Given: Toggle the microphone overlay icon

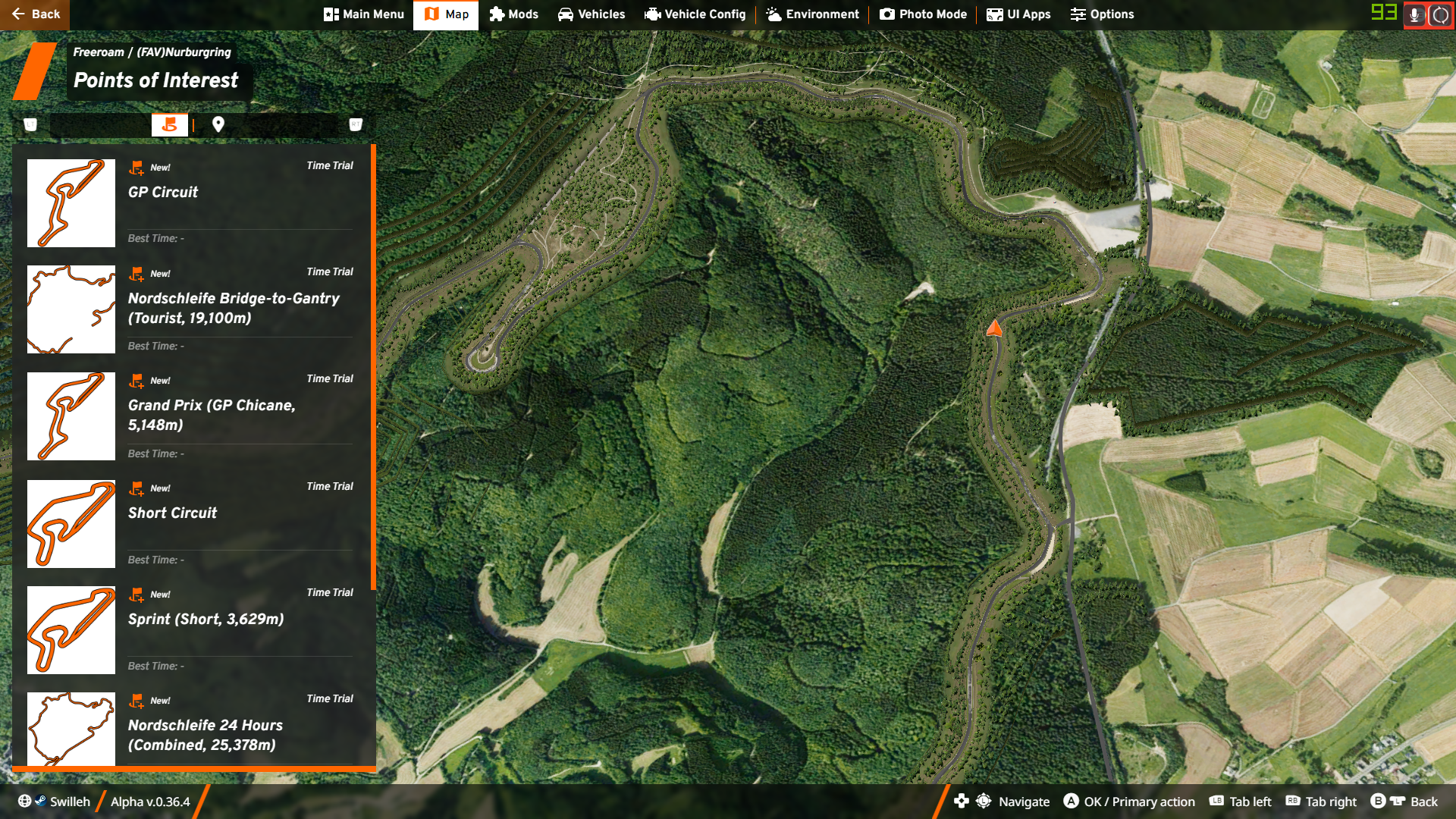Looking at the screenshot, I should pos(1414,15).
